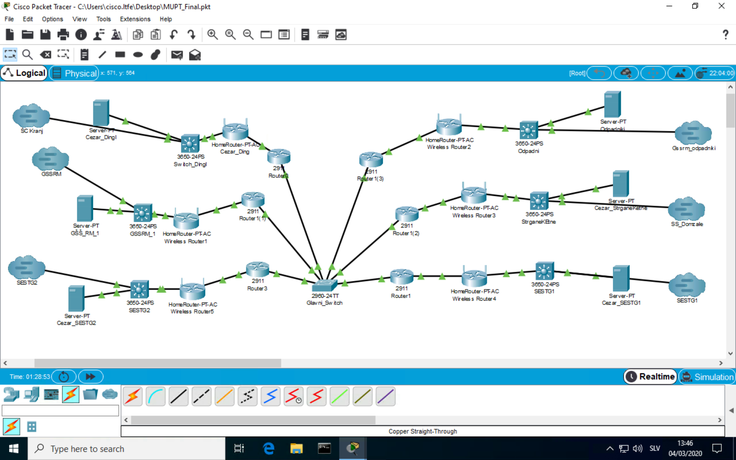
Task: Choose the Console cable connection
Action: tap(155, 397)
